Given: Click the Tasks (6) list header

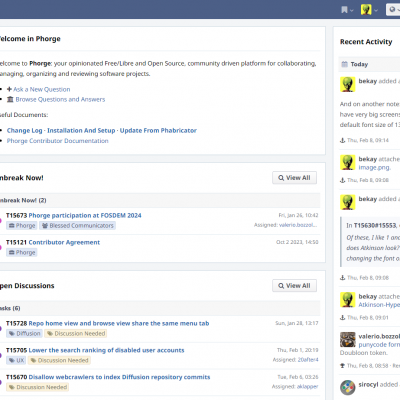Looking at the screenshot, I should click(160, 308).
